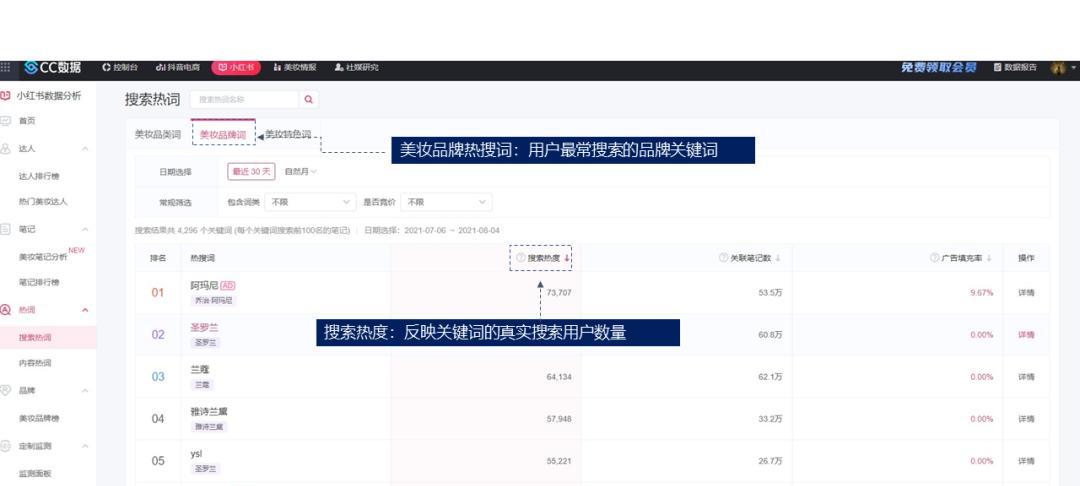Open 控制台 in the top navigation
Image resolution: width=1080 pixels, height=486 pixels.
coord(120,67)
